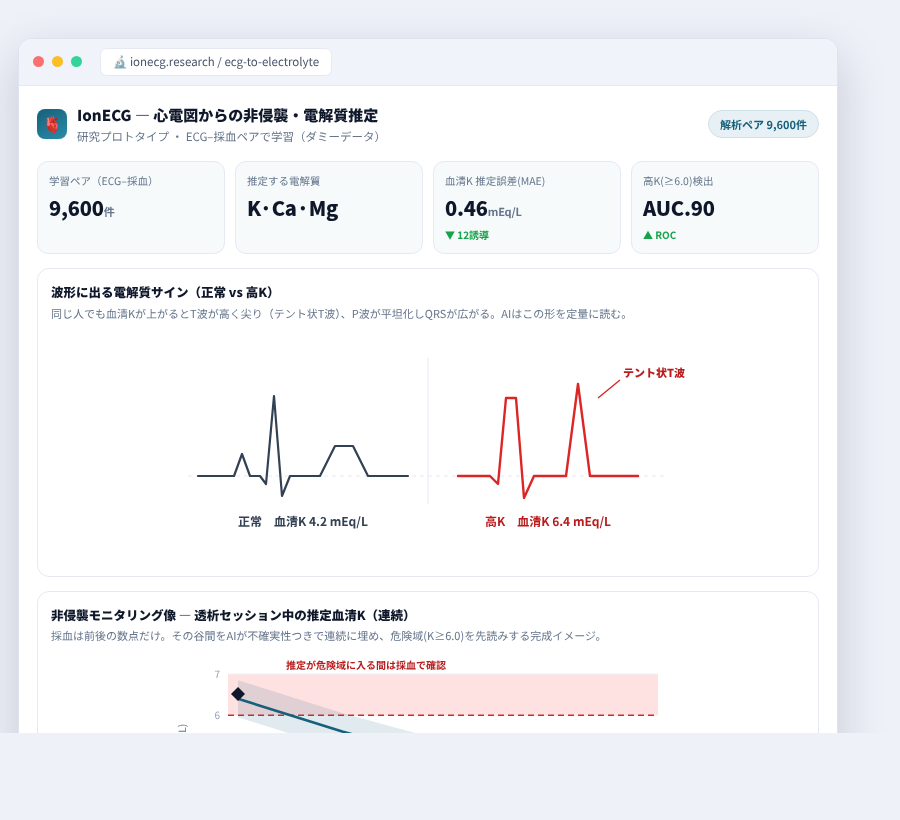Click the 採血は前後の数点だけ description text
This screenshot has height=820, width=900.
327,636
